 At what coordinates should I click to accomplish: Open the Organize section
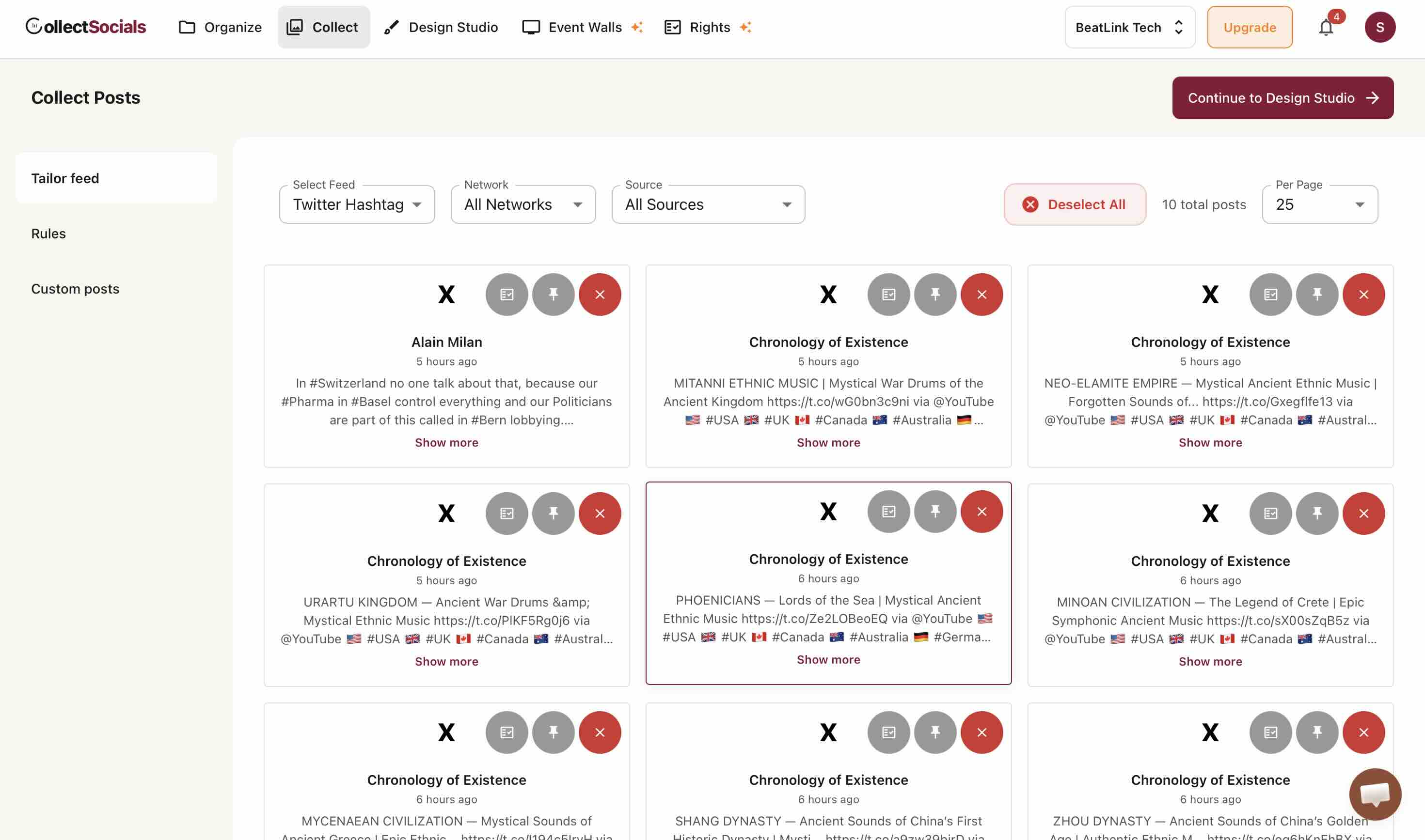tap(220, 27)
